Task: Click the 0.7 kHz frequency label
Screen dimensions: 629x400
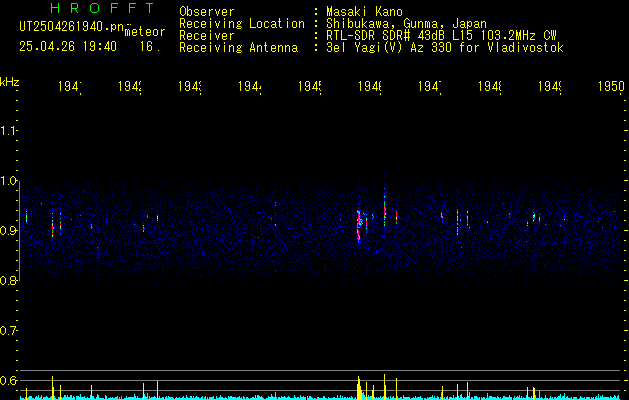Action: click(x=8, y=330)
